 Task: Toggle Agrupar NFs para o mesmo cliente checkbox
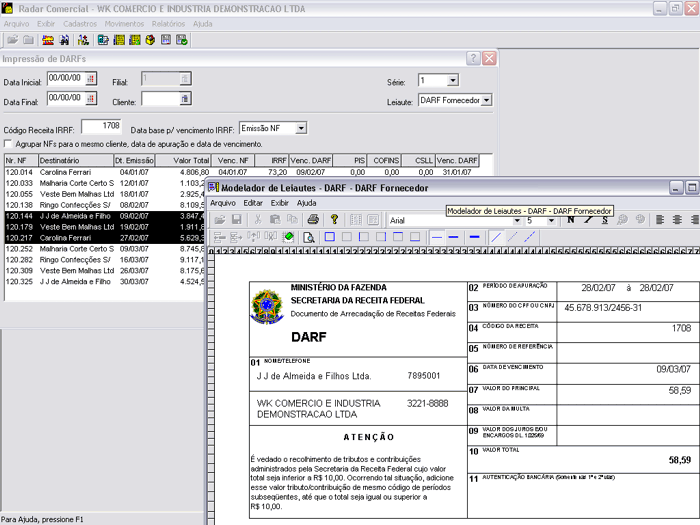click(8, 144)
